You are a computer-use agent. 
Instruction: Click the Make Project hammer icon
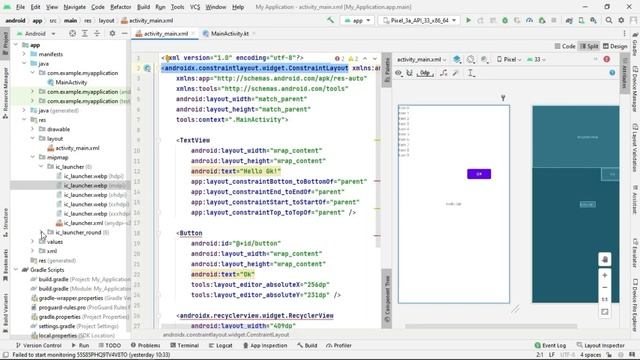330,20
